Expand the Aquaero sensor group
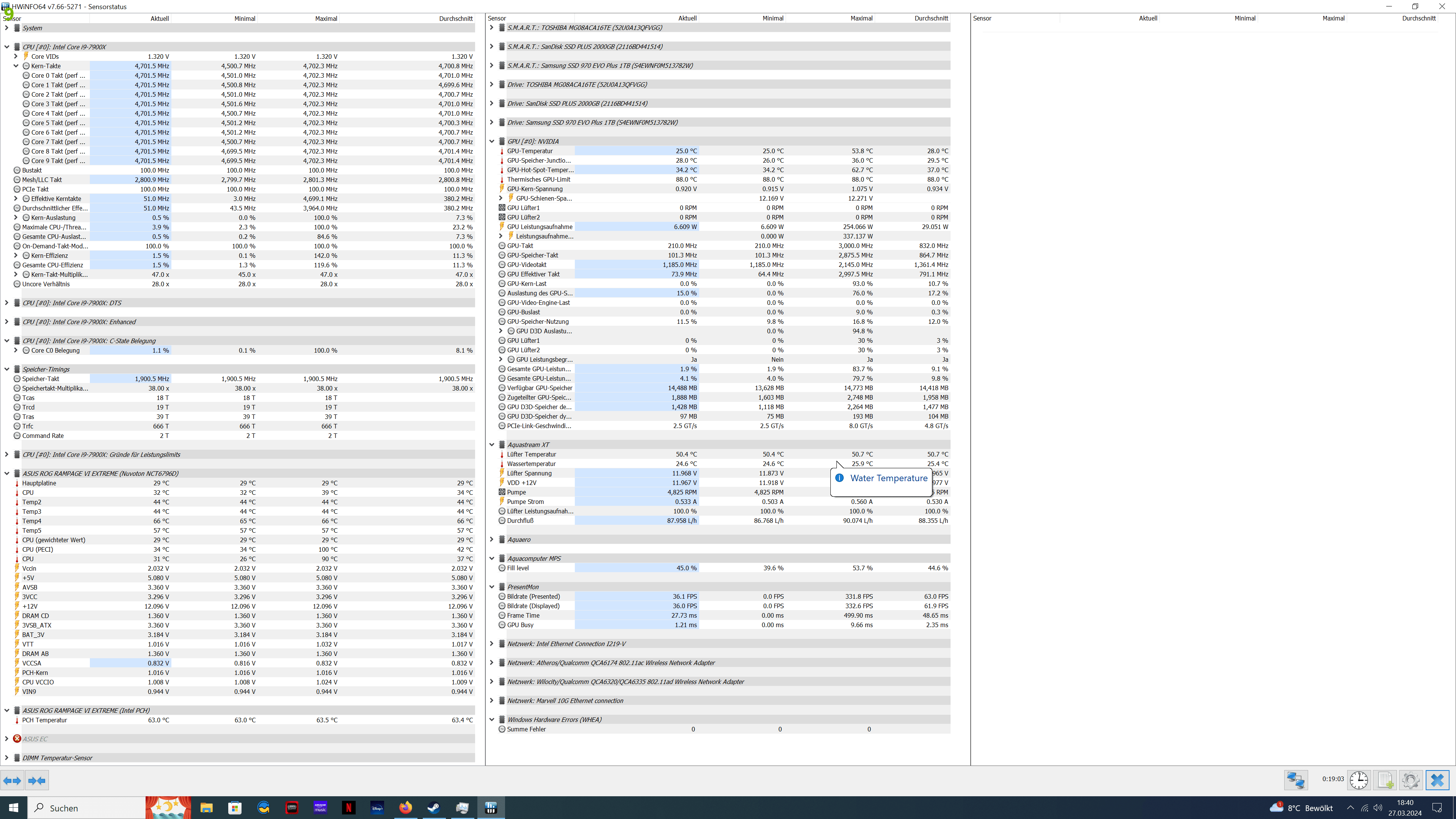Screen dimensions: 1456x819 tap(492, 540)
